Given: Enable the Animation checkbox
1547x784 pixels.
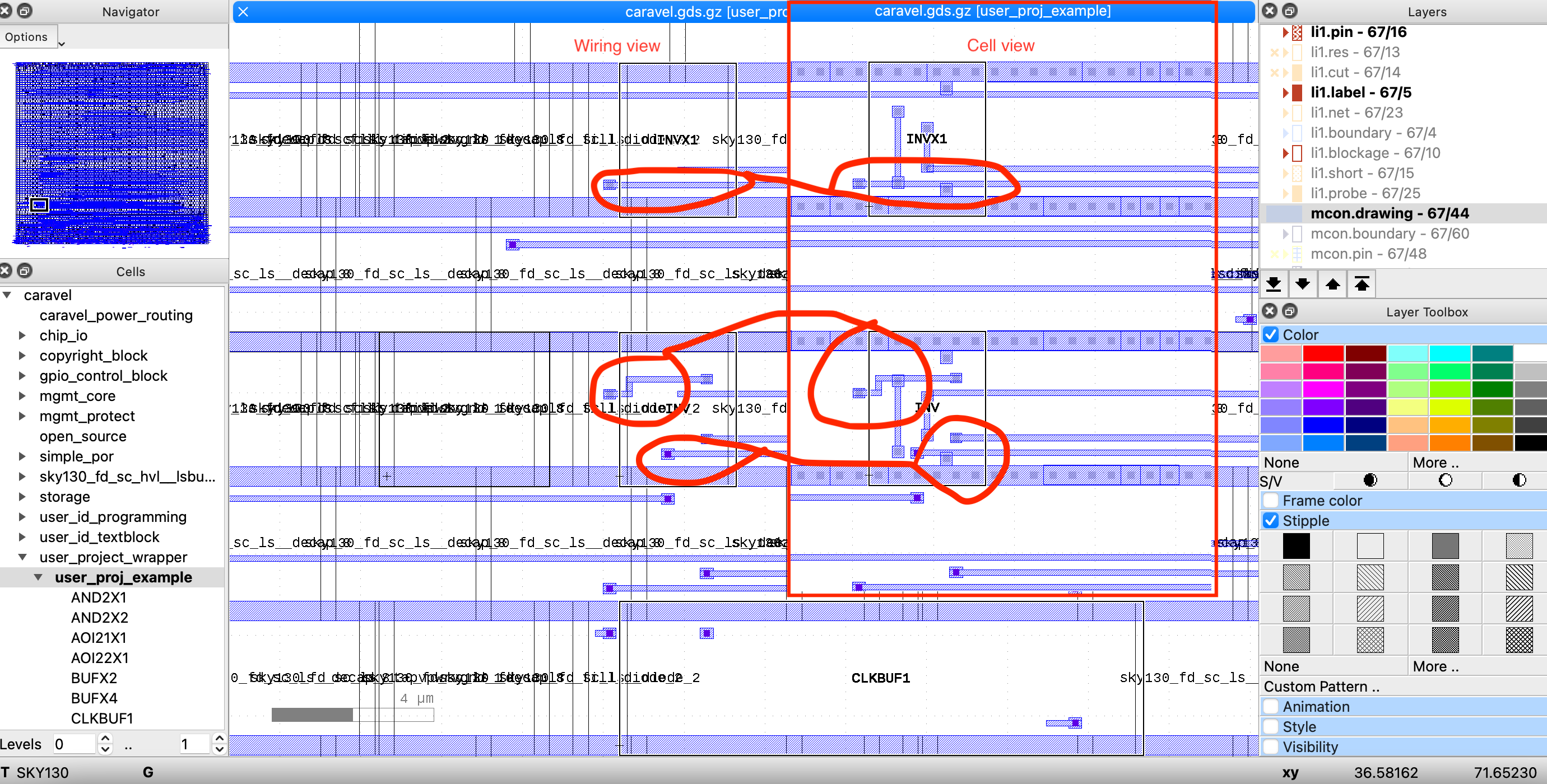Looking at the screenshot, I should pos(1271,707).
